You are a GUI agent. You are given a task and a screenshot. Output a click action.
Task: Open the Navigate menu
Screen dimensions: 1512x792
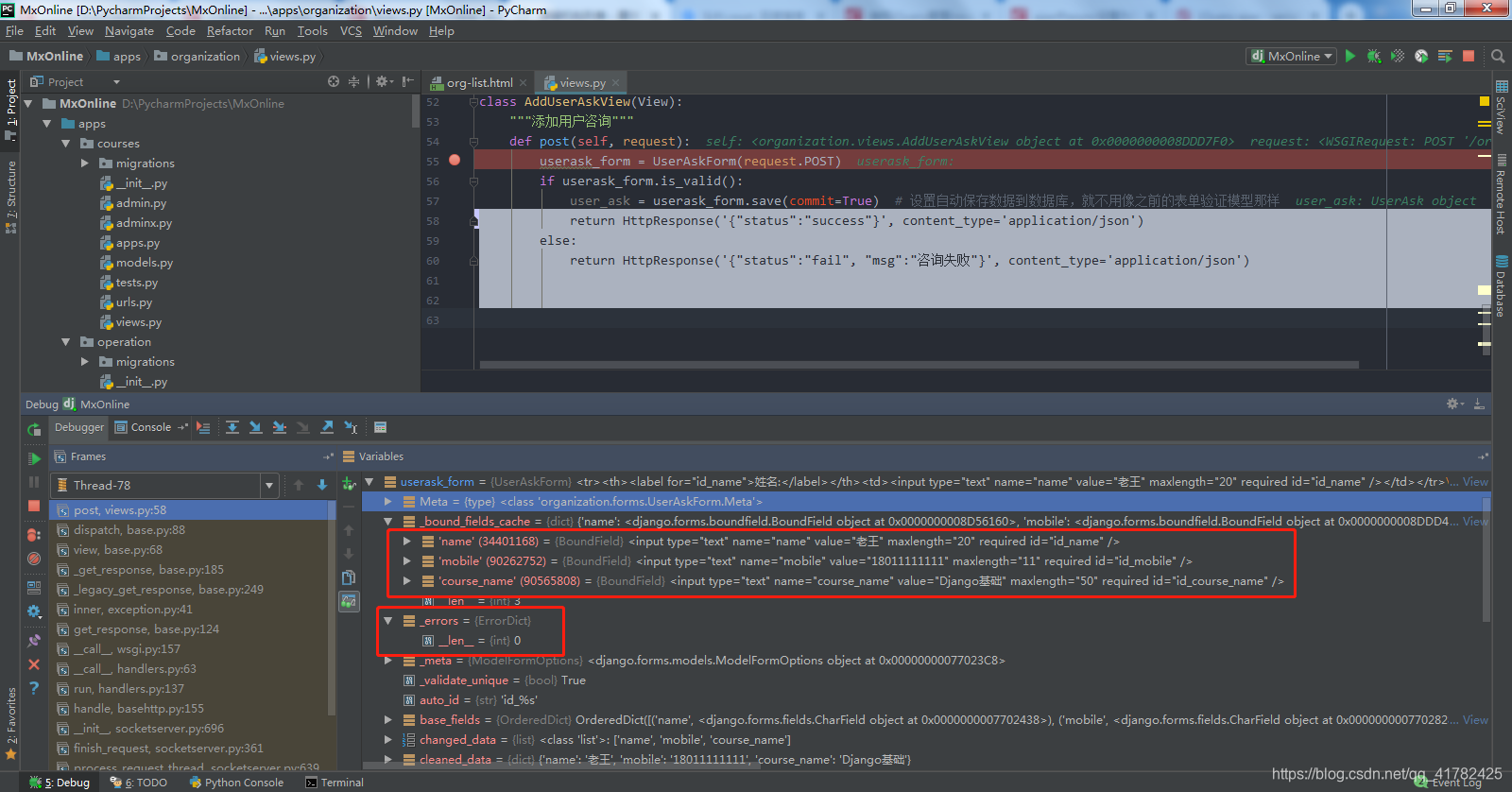(x=129, y=31)
